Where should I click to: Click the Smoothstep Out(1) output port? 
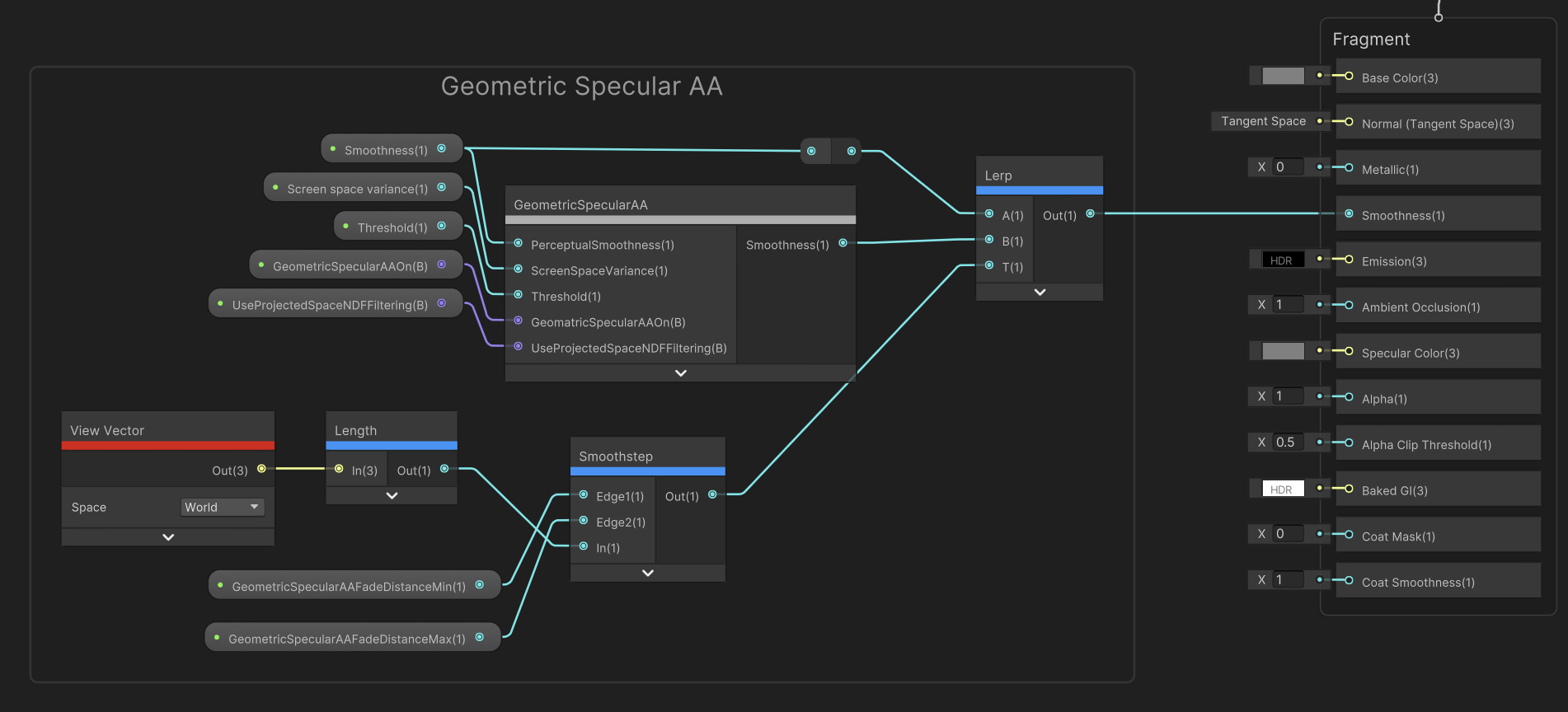point(712,495)
